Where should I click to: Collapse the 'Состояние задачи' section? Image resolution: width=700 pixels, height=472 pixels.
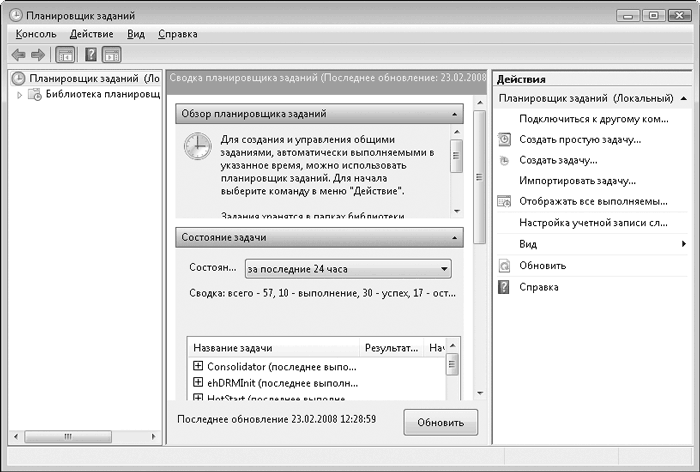point(455,238)
